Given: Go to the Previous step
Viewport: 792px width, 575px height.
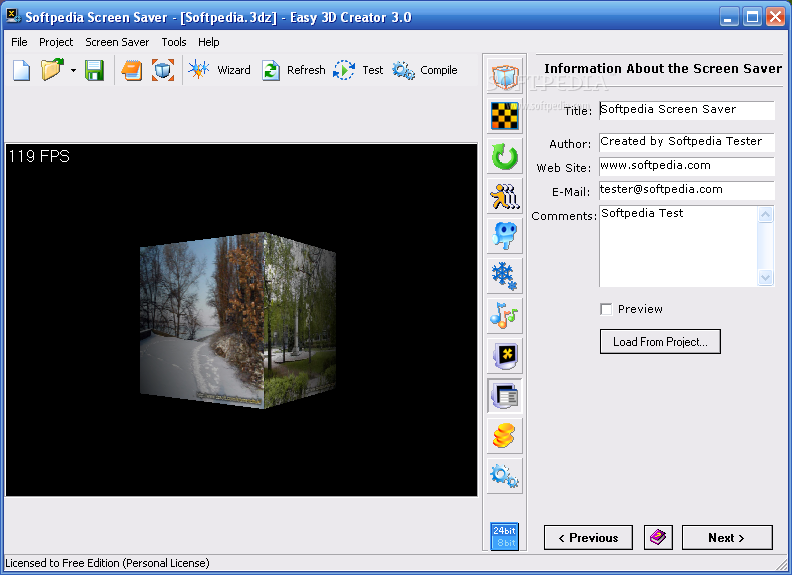Looking at the screenshot, I should pyautogui.click(x=588, y=538).
